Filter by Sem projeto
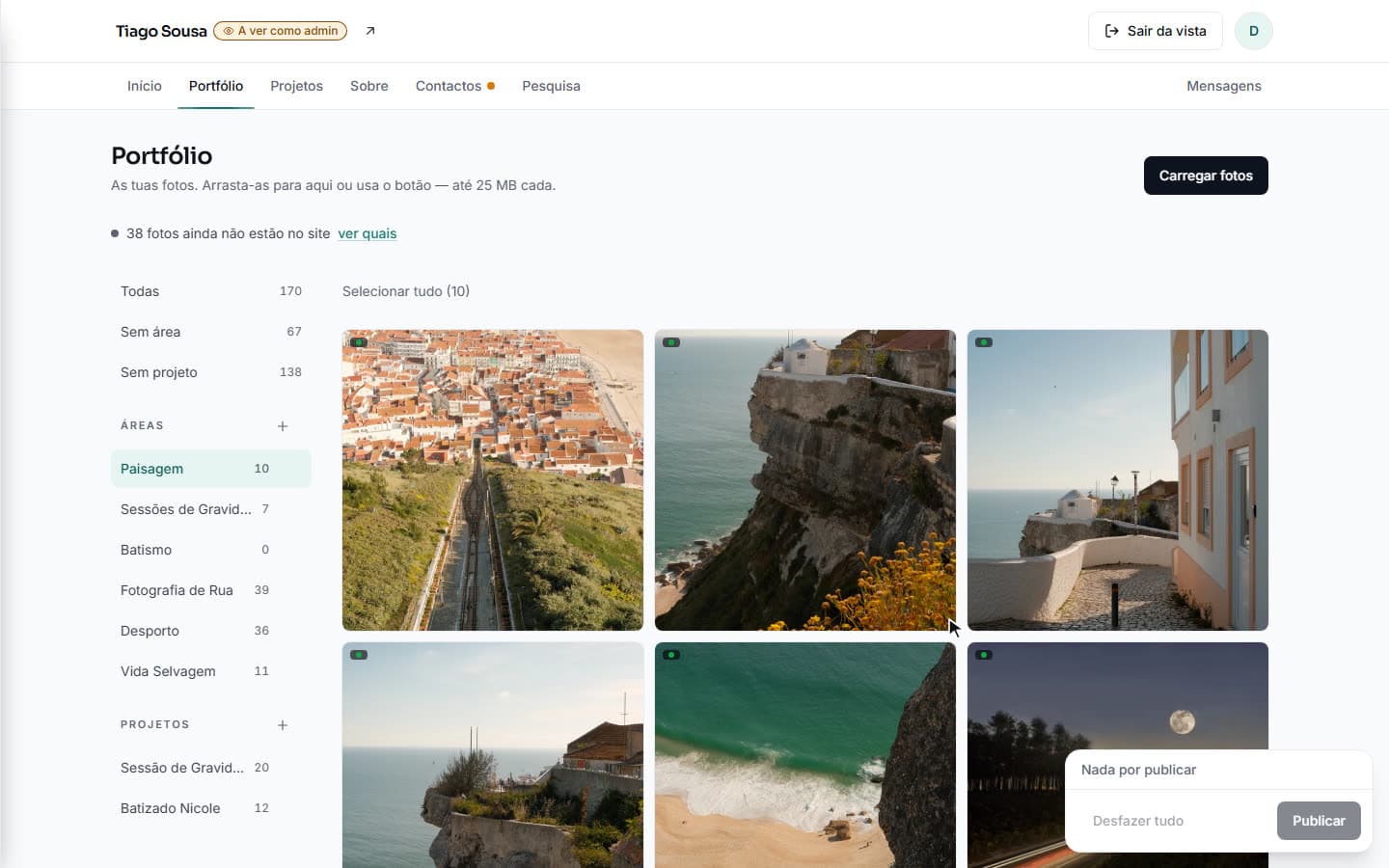 click(x=211, y=372)
